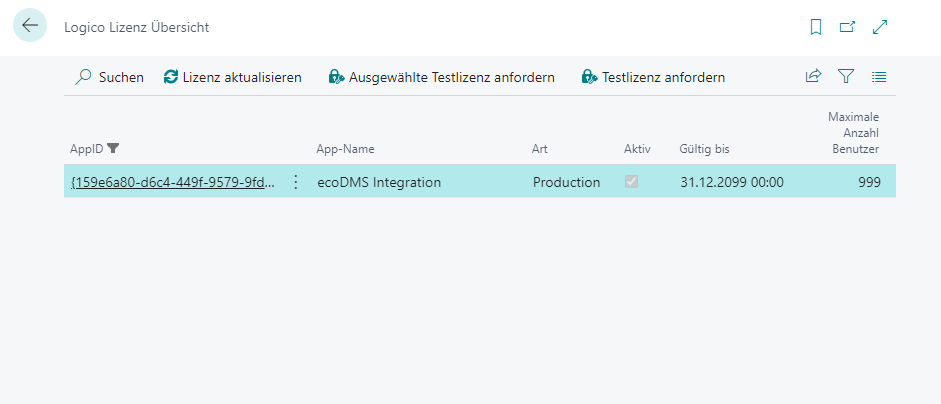Open the AppID column filter funnel

(112, 149)
